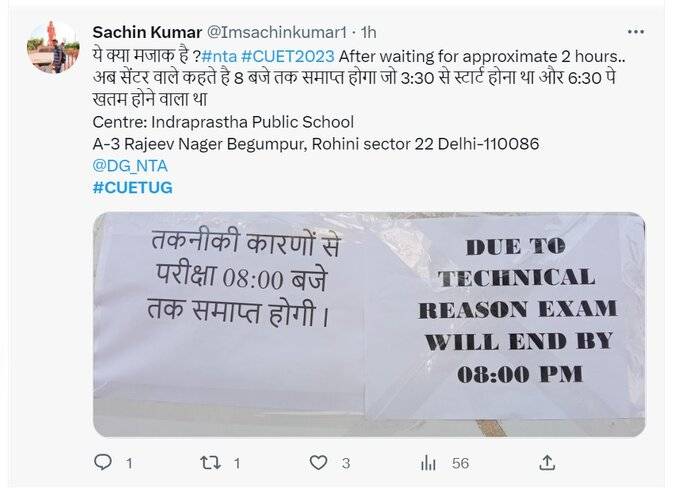Screen dimensions: 675x488
Task: Retweet this post via the arrows icon
Action: click(211, 463)
